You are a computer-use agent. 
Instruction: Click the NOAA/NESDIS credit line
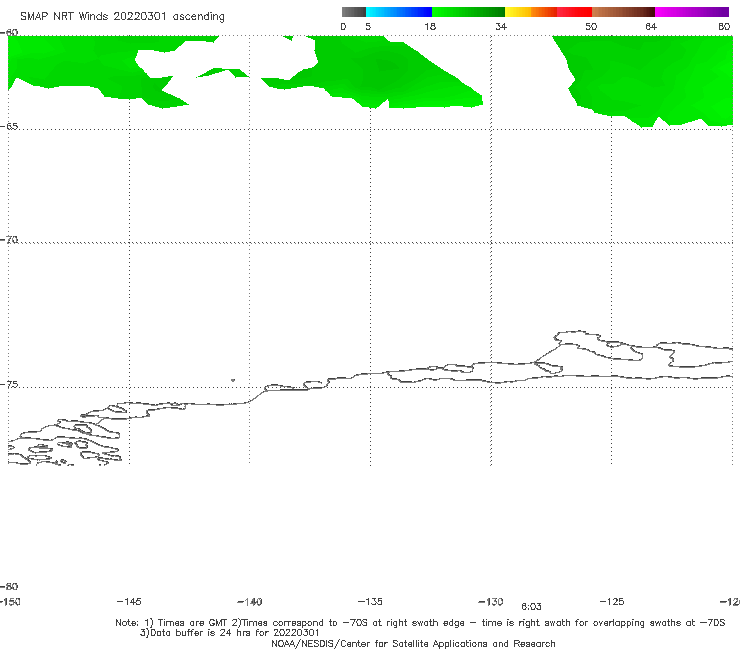point(413,643)
